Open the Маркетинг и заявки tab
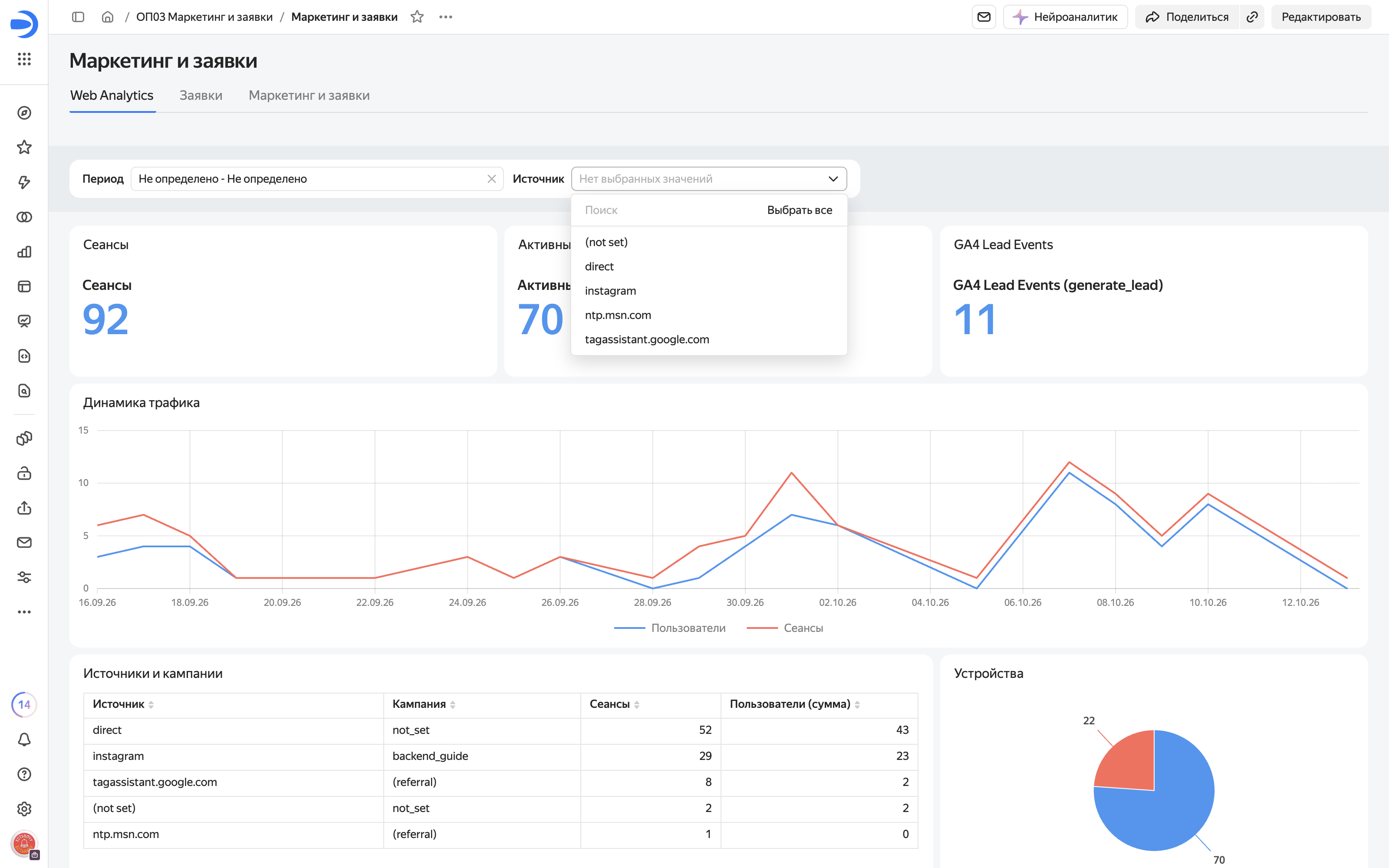This screenshot has width=1389, height=868. [x=309, y=95]
